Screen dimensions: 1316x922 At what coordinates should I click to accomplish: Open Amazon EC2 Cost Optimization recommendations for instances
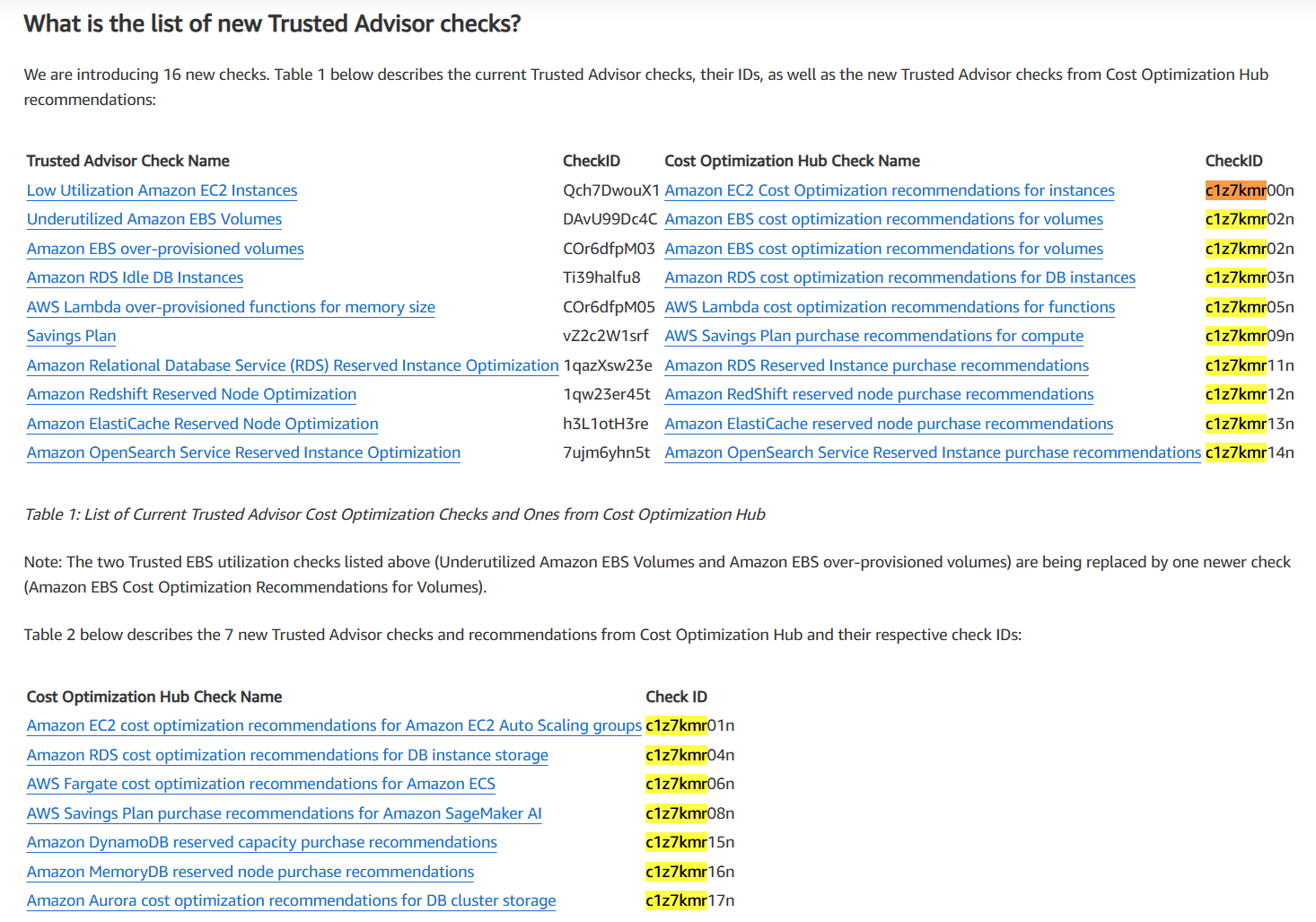pos(890,190)
